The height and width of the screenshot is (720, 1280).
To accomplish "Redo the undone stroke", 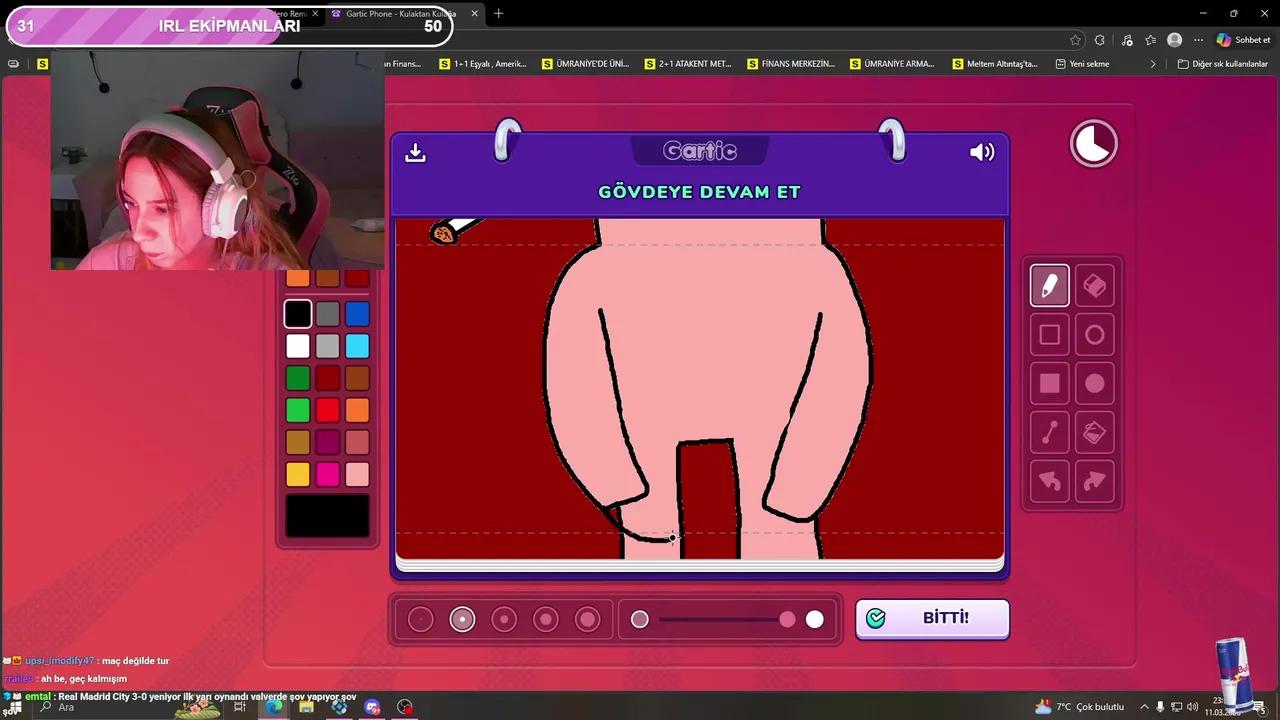I will [1094, 481].
